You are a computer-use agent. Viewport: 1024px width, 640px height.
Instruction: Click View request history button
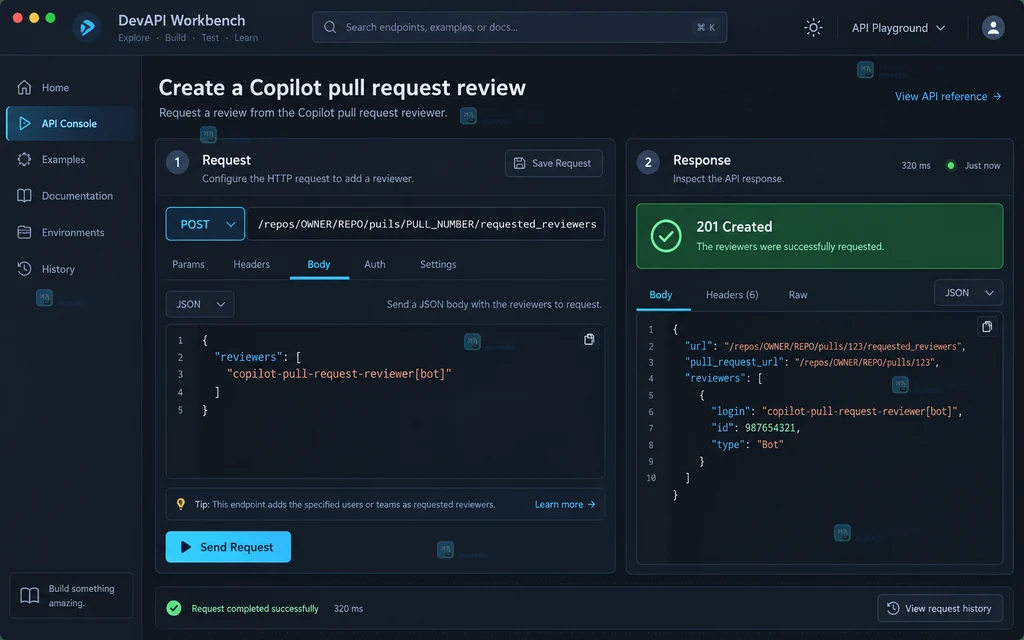[x=940, y=609]
